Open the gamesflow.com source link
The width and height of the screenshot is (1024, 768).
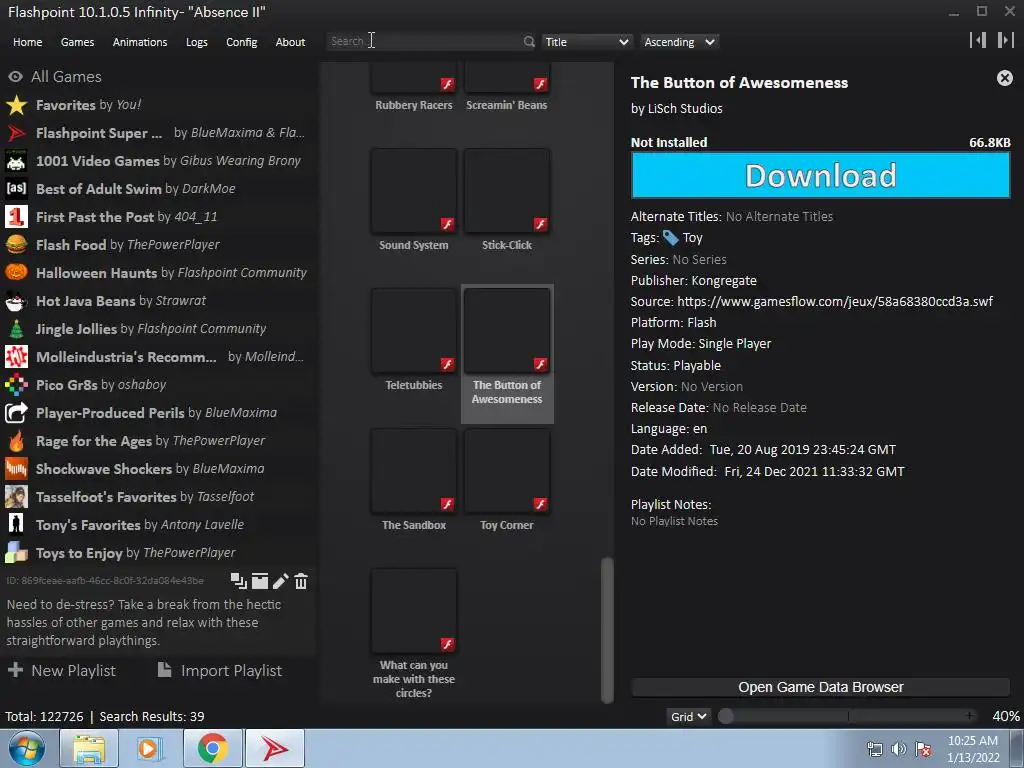tap(835, 301)
